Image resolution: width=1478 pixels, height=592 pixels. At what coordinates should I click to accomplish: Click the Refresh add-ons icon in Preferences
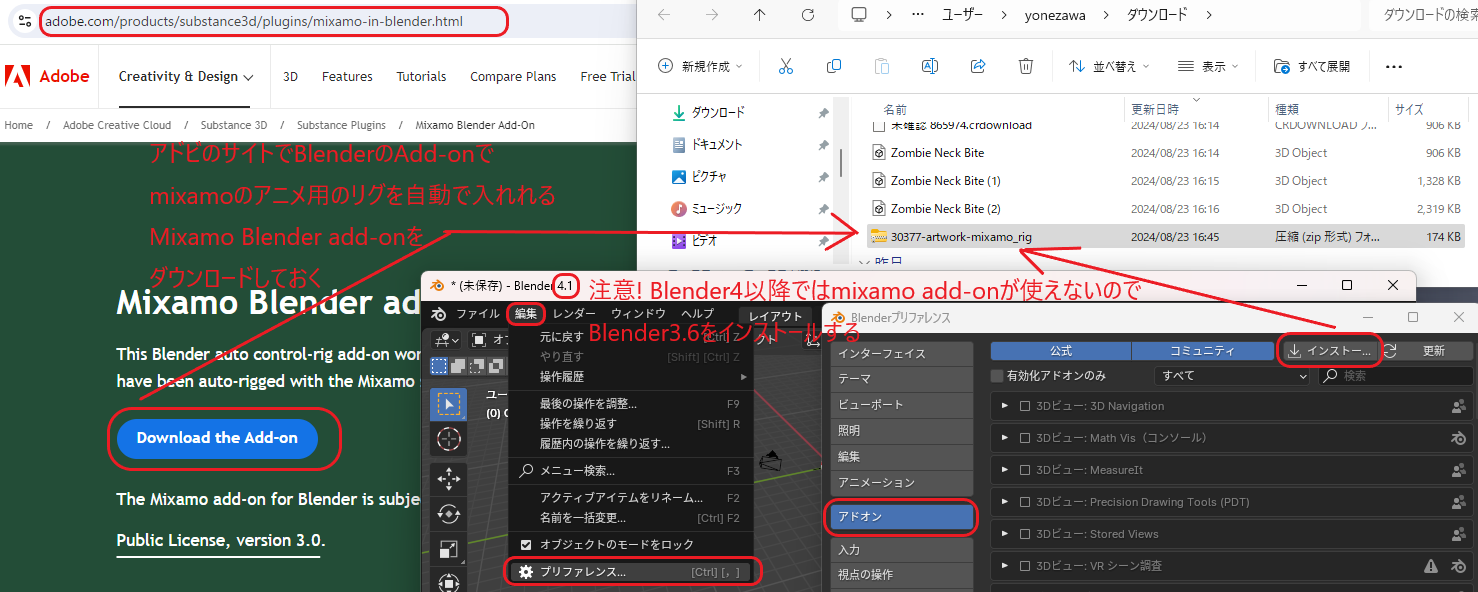pos(1389,351)
